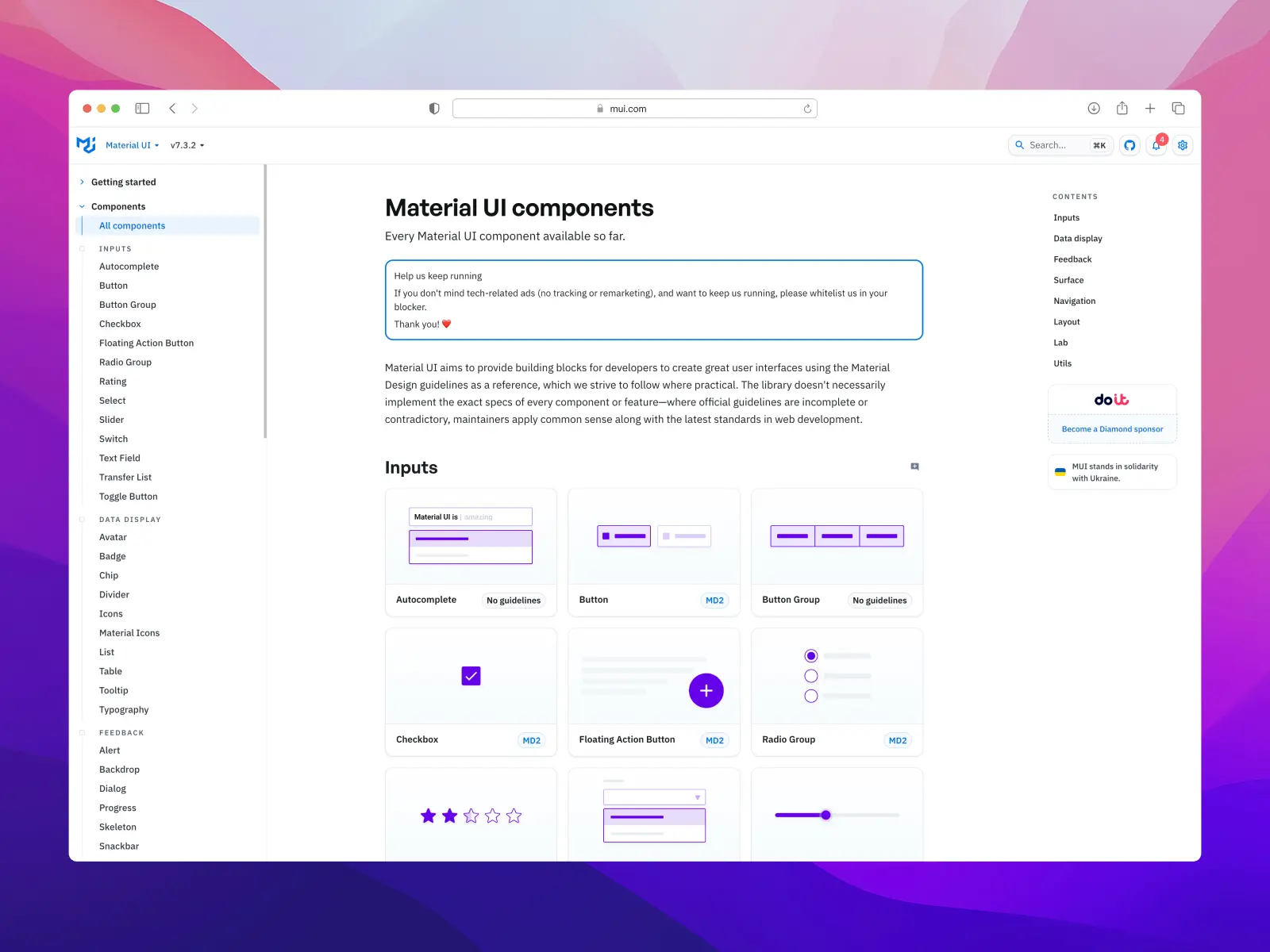Viewport: 1270px width, 952px height.
Task: Jump to Navigation in contents
Action: (1074, 301)
